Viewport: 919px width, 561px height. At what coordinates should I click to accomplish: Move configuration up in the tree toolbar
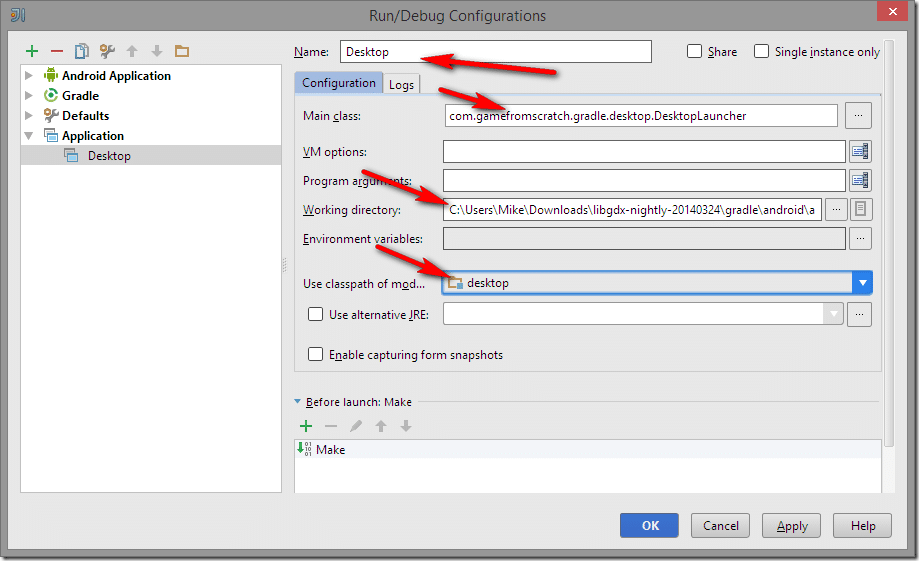point(132,52)
